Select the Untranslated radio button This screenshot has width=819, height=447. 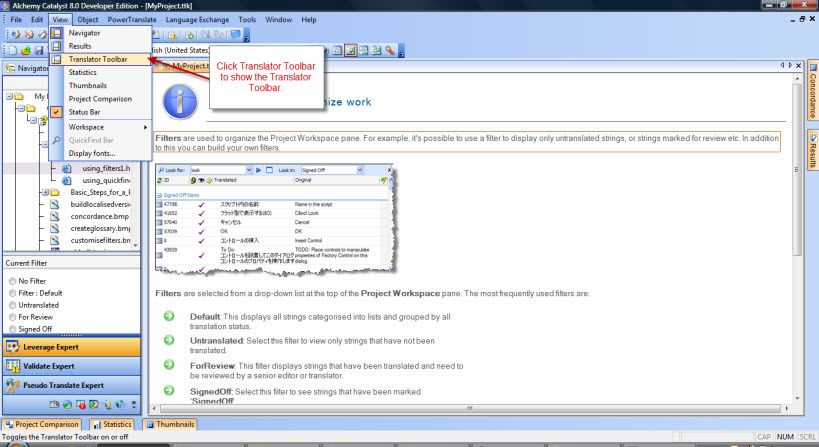[13, 305]
